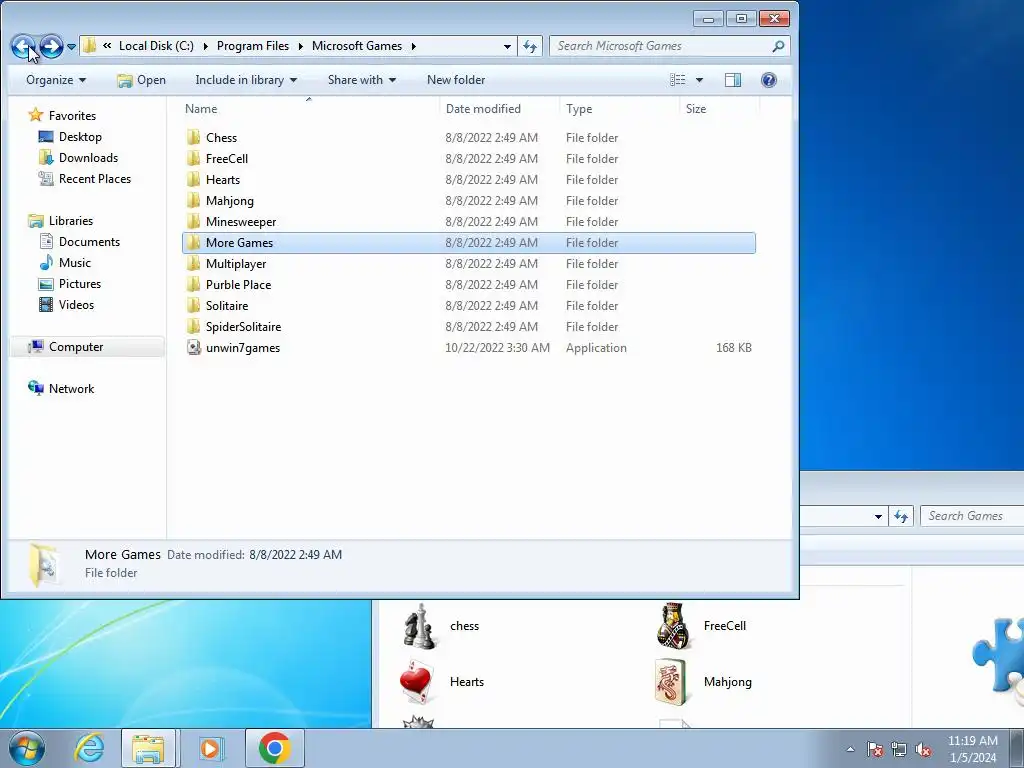Open the Windows Start menu
Image resolution: width=1024 pixels, height=768 pixels.
(x=27, y=748)
